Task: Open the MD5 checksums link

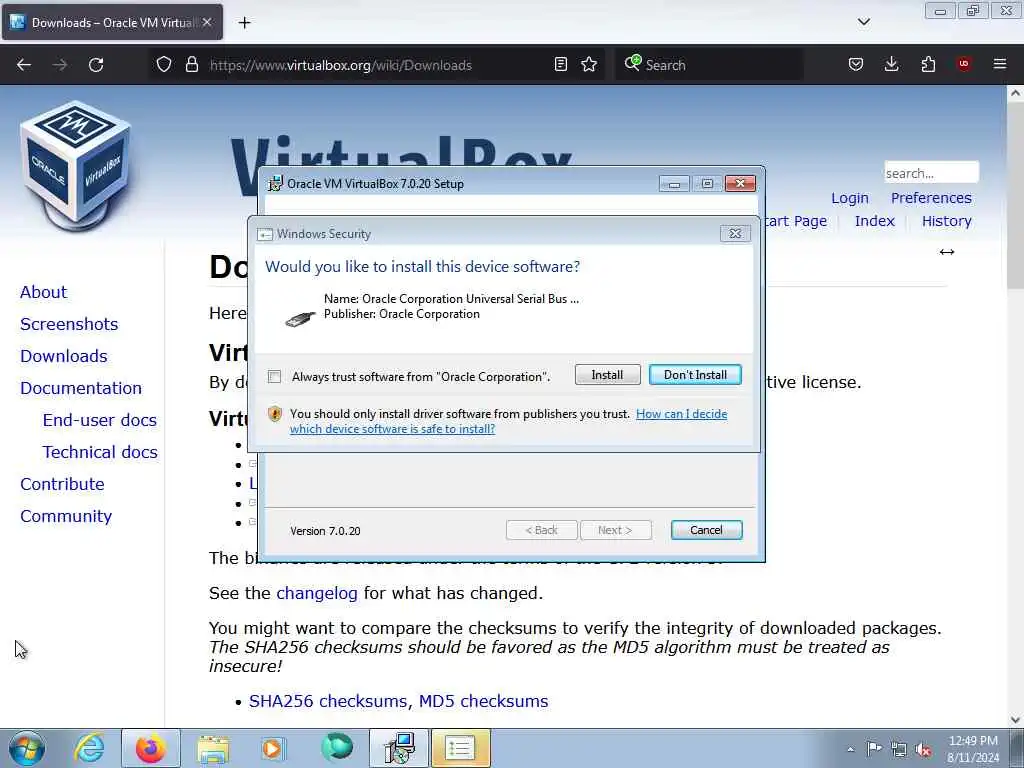Action: click(x=483, y=701)
